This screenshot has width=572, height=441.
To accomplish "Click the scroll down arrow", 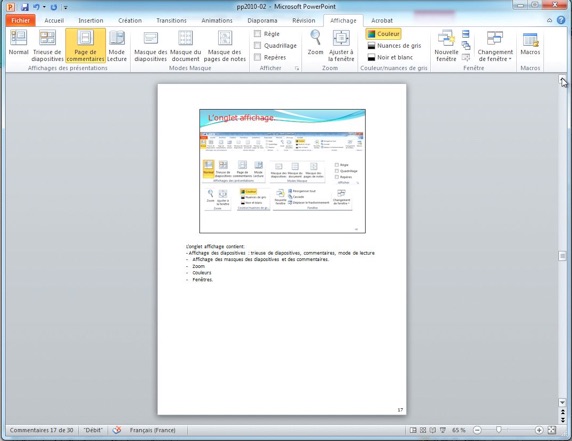I will (562, 402).
